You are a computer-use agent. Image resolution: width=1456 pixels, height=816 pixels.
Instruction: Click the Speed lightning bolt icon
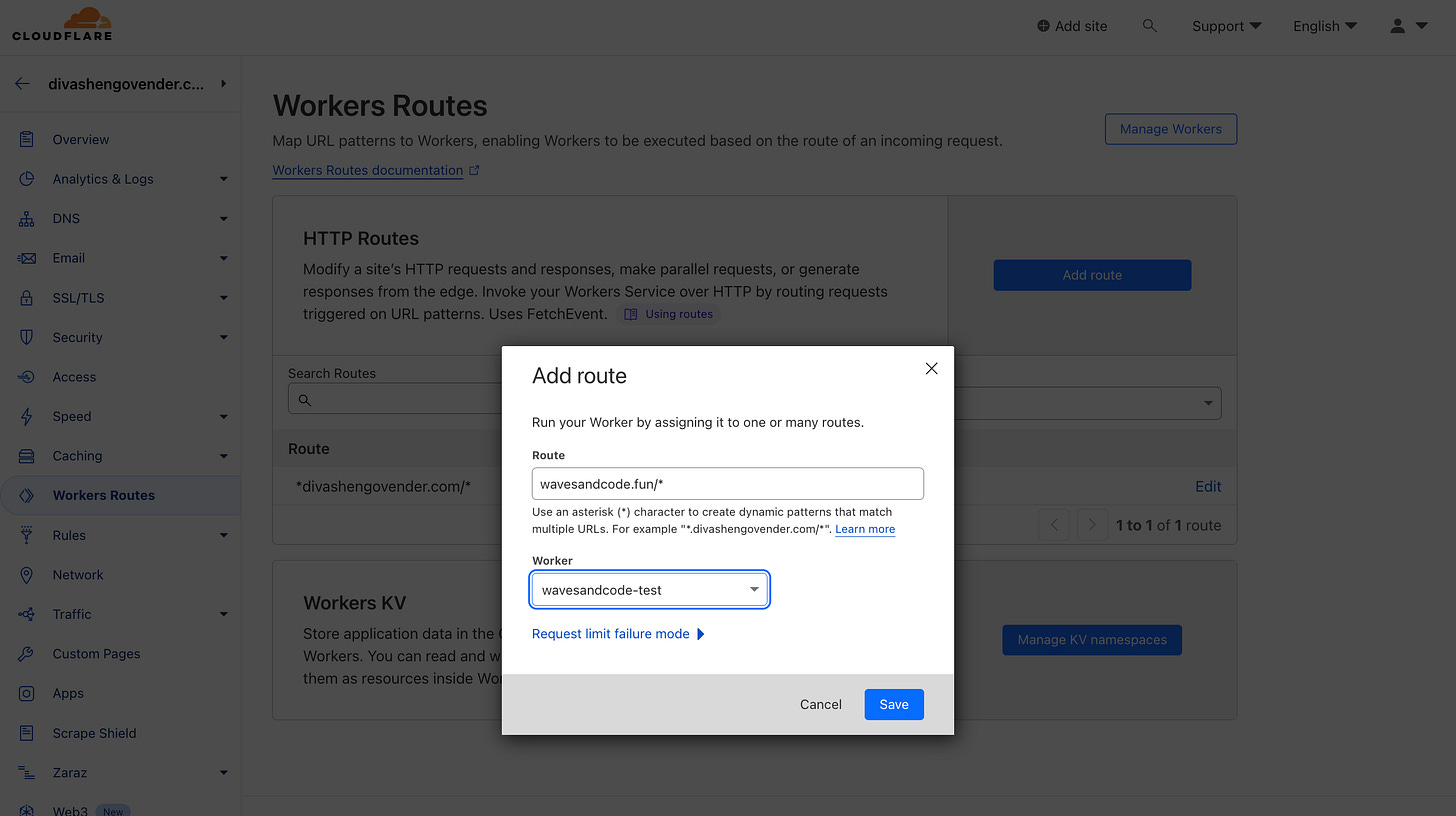[27, 416]
